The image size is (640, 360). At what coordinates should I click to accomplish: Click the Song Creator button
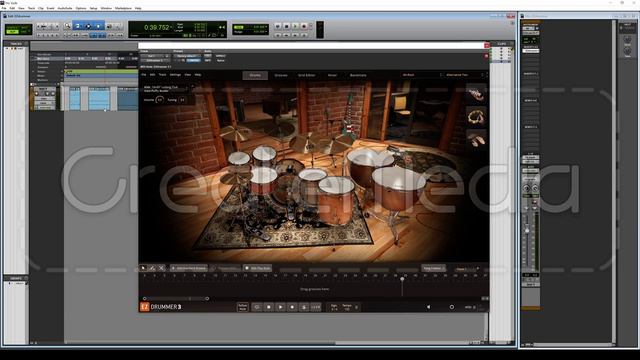coord(433,268)
